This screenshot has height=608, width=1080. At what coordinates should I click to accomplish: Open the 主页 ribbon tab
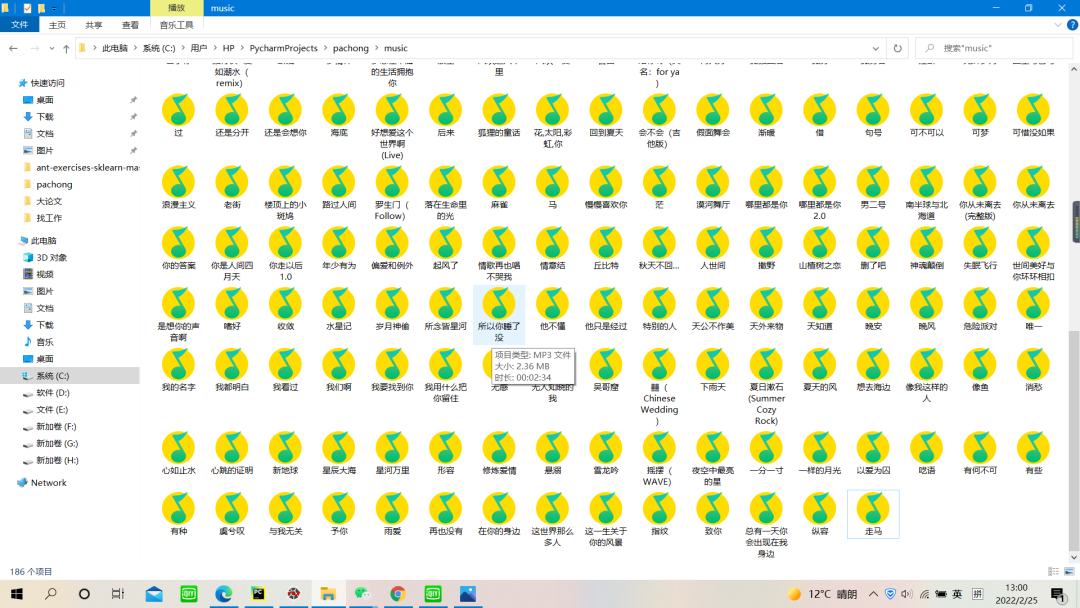57,25
